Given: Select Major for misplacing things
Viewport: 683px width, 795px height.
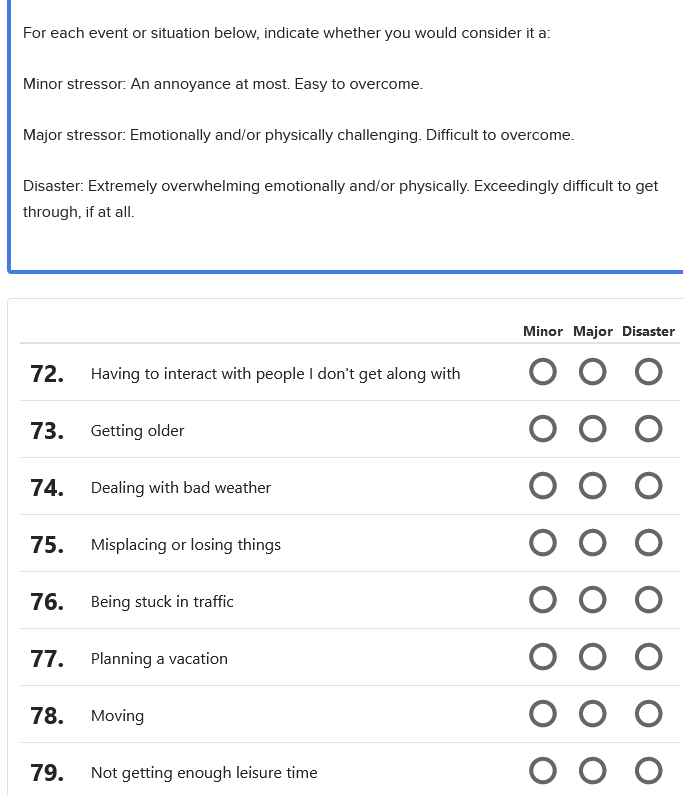Looking at the screenshot, I should [593, 544].
